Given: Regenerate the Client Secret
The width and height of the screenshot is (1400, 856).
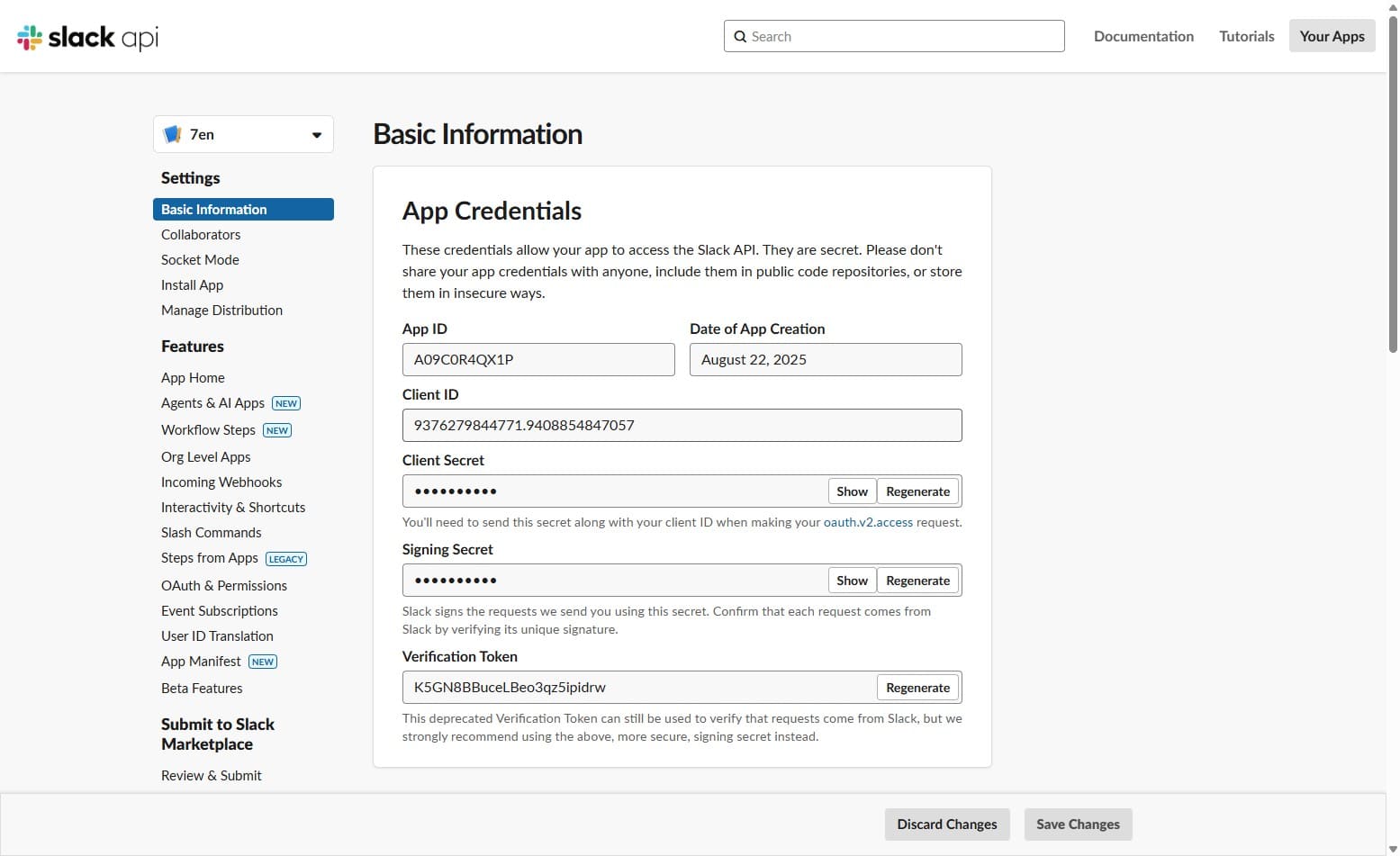Looking at the screenshot, I should click(x=917, y=491).
